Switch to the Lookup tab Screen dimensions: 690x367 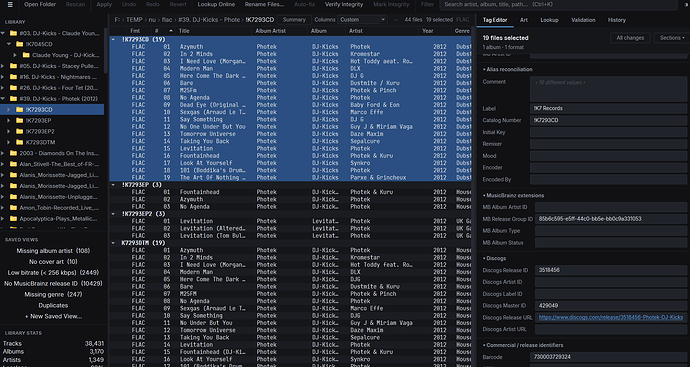(549, 20)
